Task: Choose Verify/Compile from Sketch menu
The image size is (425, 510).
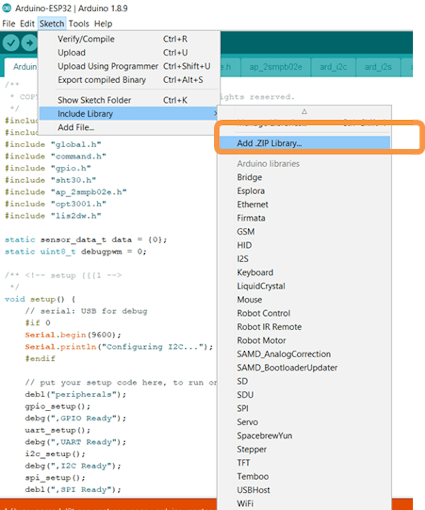Action: tap(129, 39)
